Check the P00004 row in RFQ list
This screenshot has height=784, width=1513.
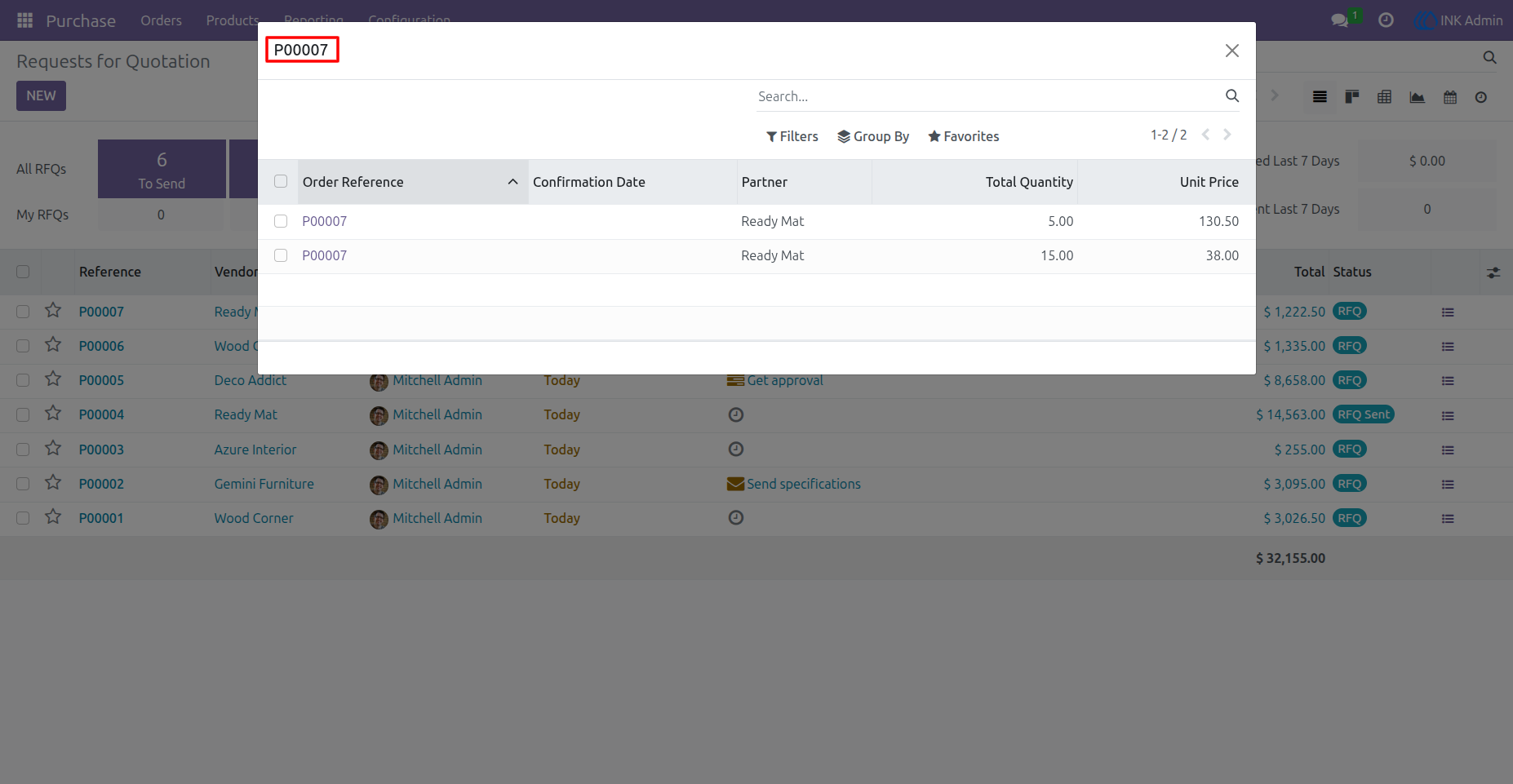point(23,414)
